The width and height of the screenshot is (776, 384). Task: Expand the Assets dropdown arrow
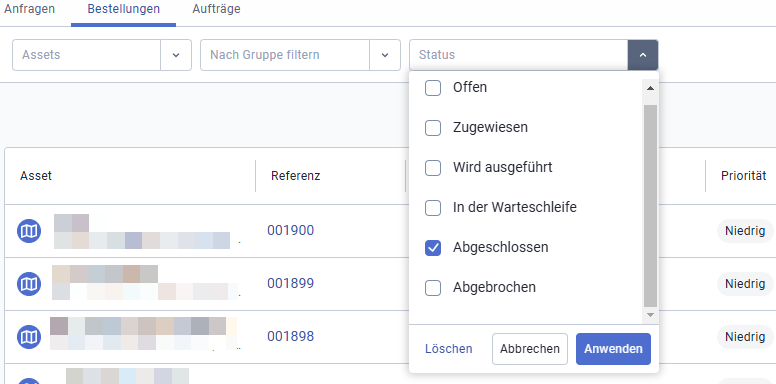176,55
